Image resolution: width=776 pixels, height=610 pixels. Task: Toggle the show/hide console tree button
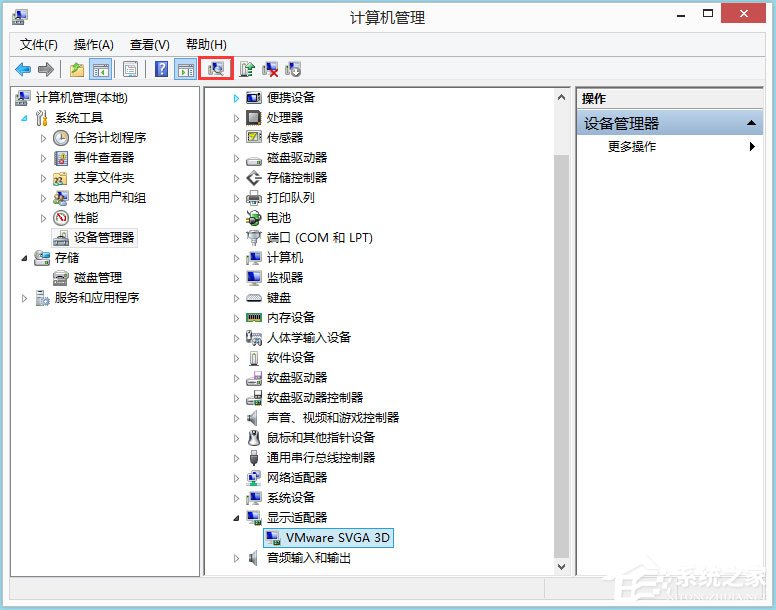pyautogui.click(x=100, y=69)
